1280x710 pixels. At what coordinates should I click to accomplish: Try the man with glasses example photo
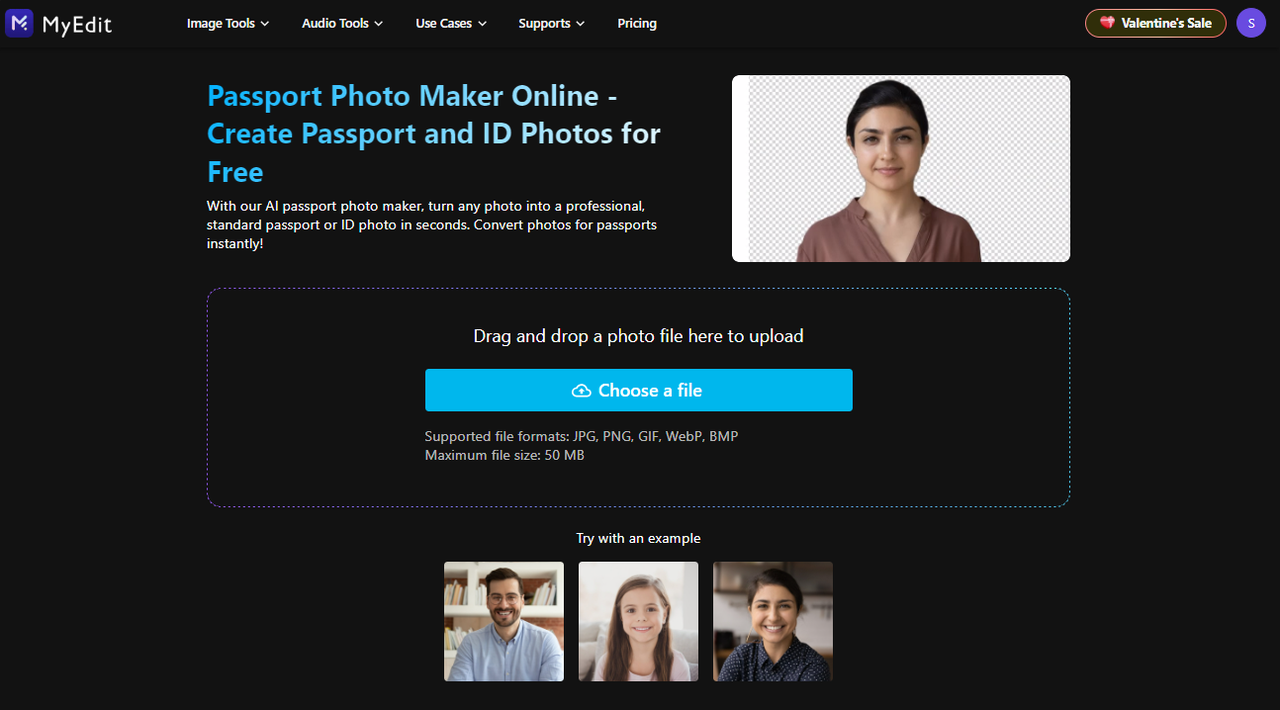point(504,621)
